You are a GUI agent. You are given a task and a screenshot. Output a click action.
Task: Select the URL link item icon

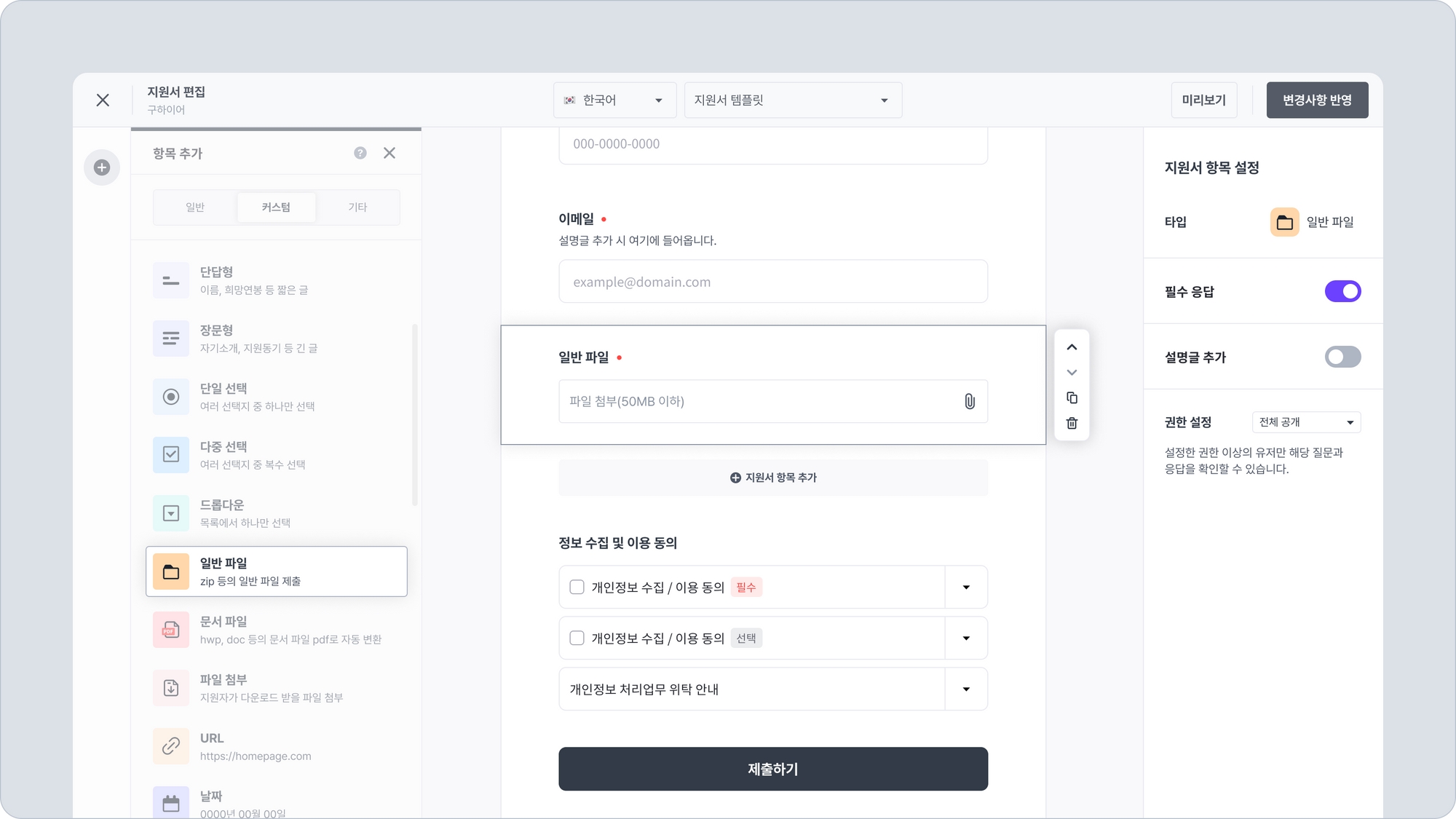click(x=171, y=746)
